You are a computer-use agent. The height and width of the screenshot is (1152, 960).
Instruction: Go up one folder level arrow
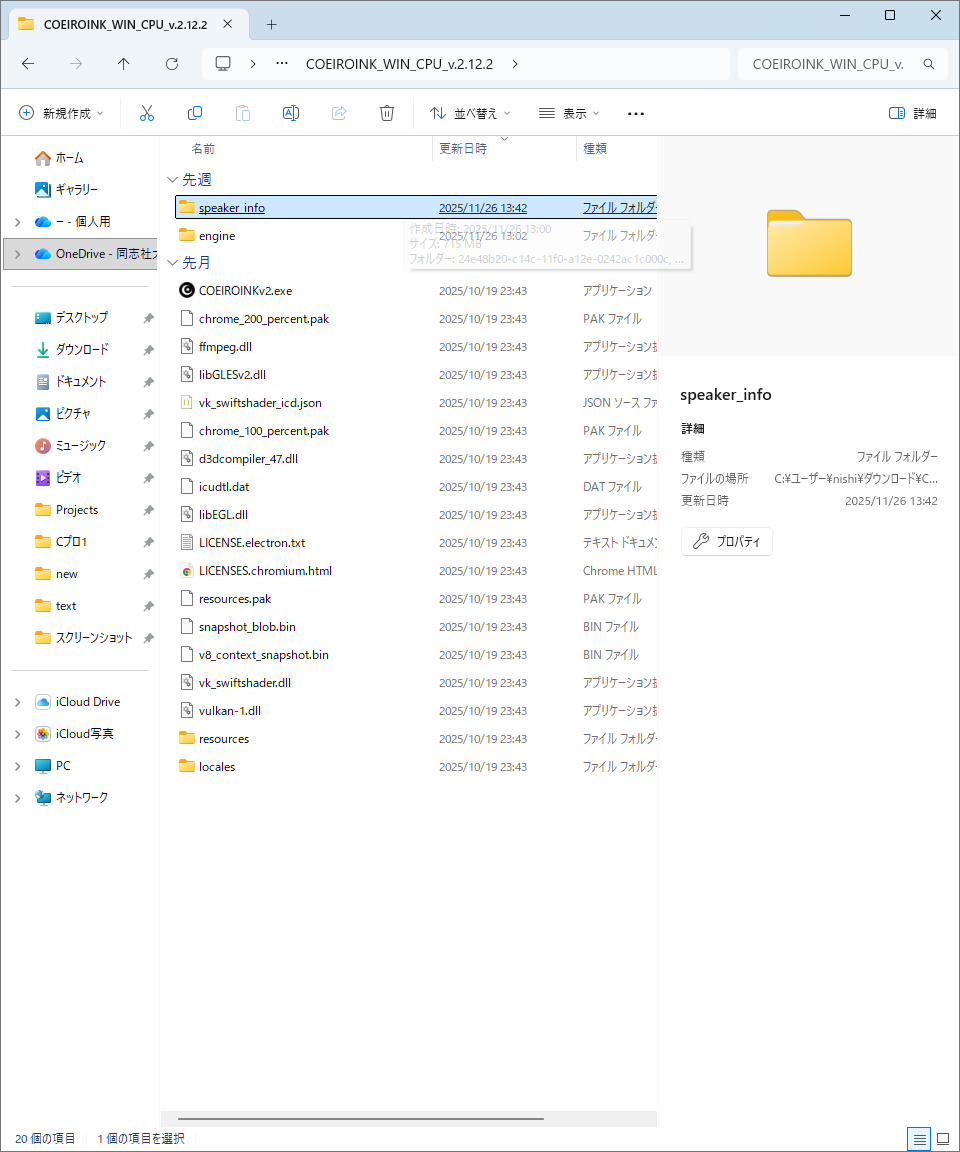pyautogui.click(x=123, y=64)
